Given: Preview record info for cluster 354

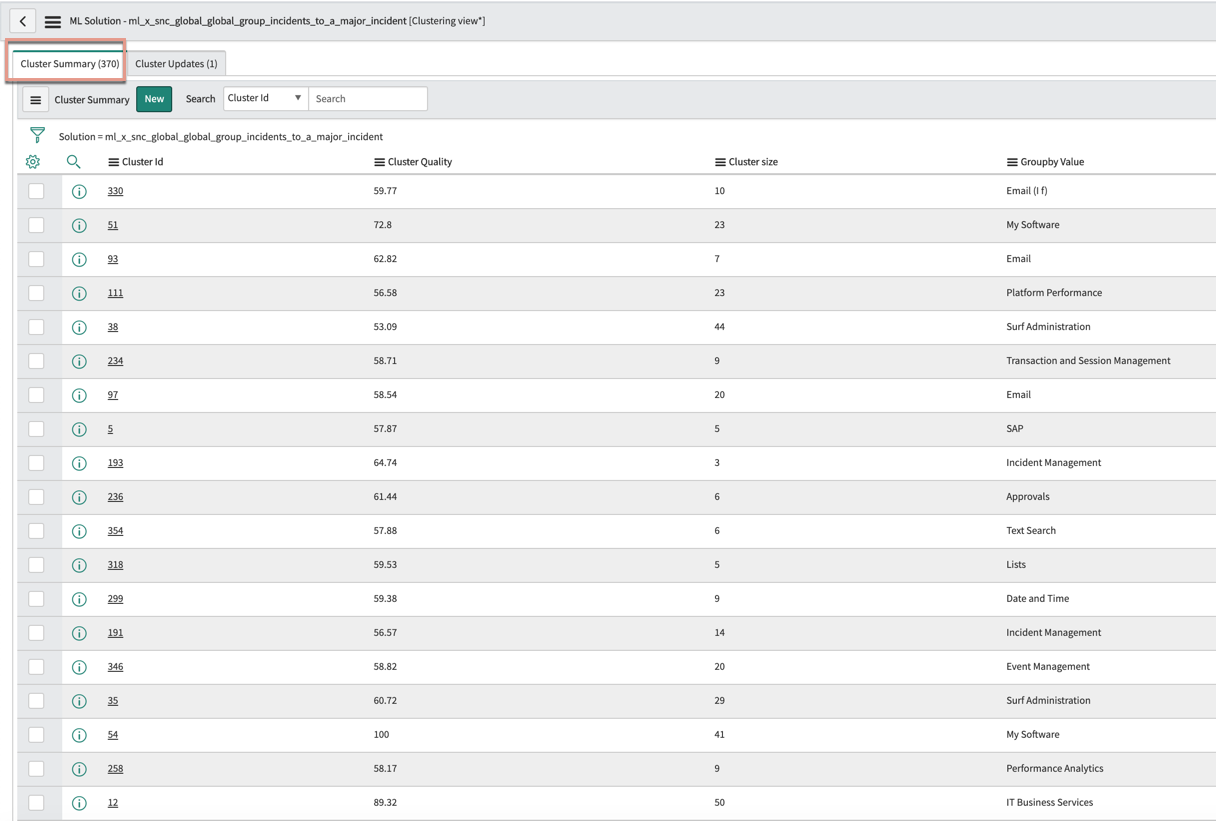Looking at the screenshot, I should (79, 531).
